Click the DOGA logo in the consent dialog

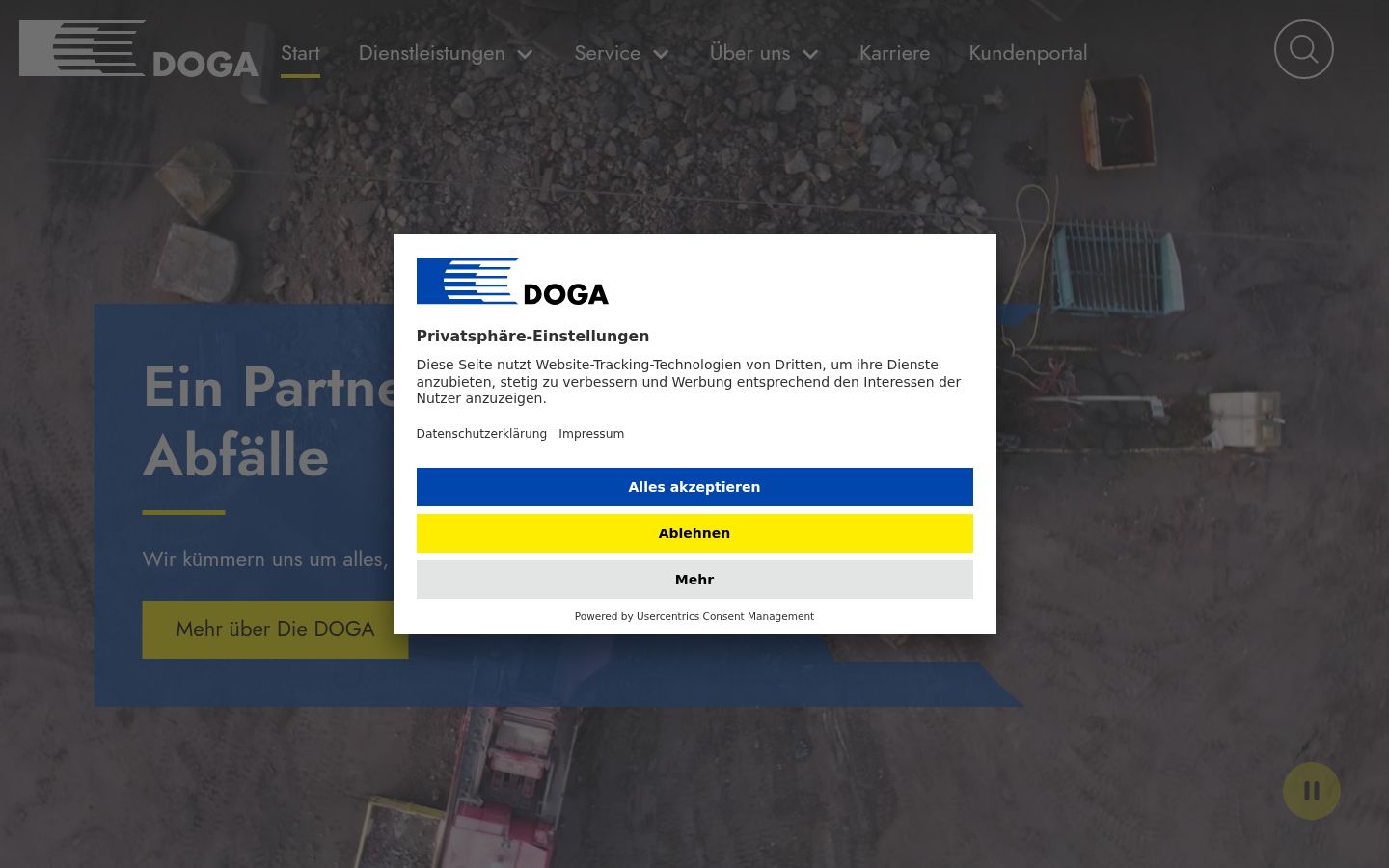[x=512, y=282]
